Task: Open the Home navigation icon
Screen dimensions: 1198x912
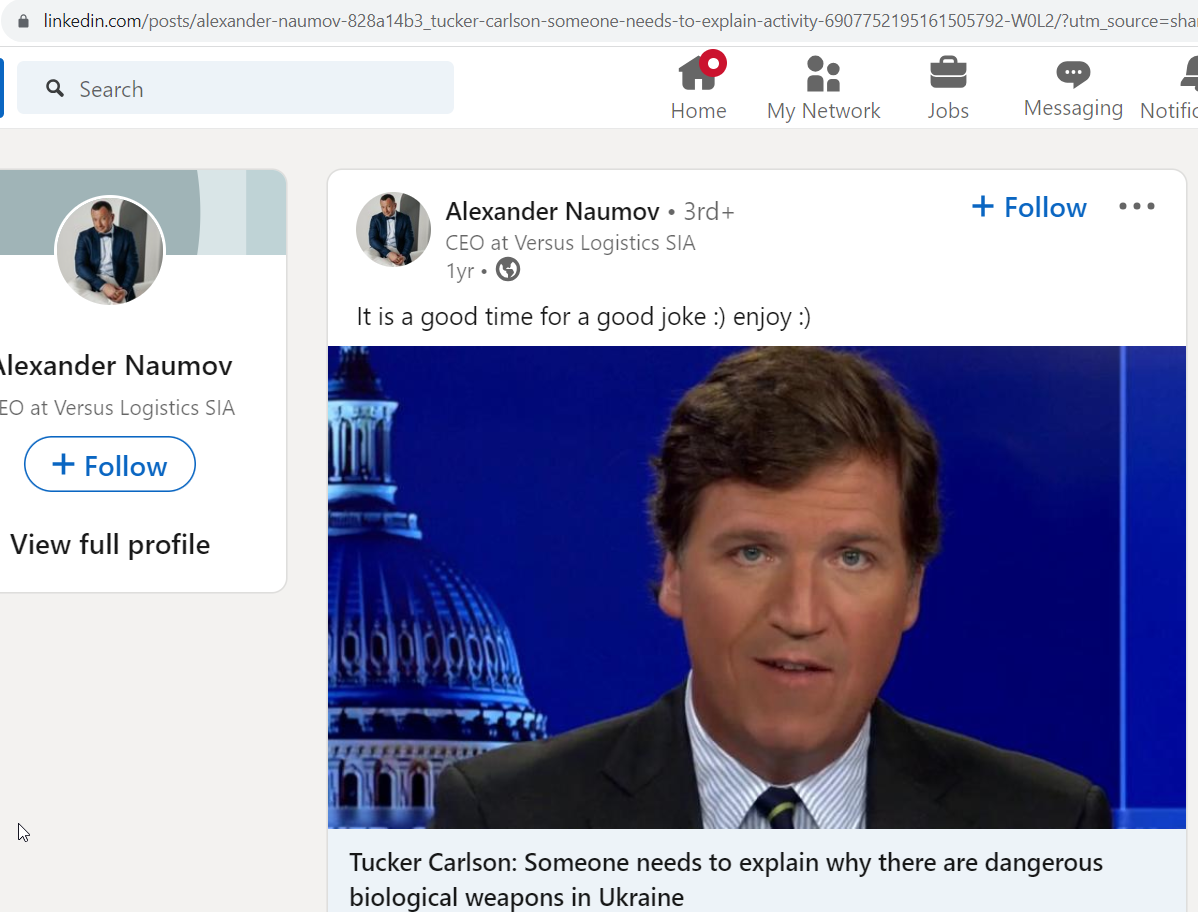Action: [x=698, y=88]
